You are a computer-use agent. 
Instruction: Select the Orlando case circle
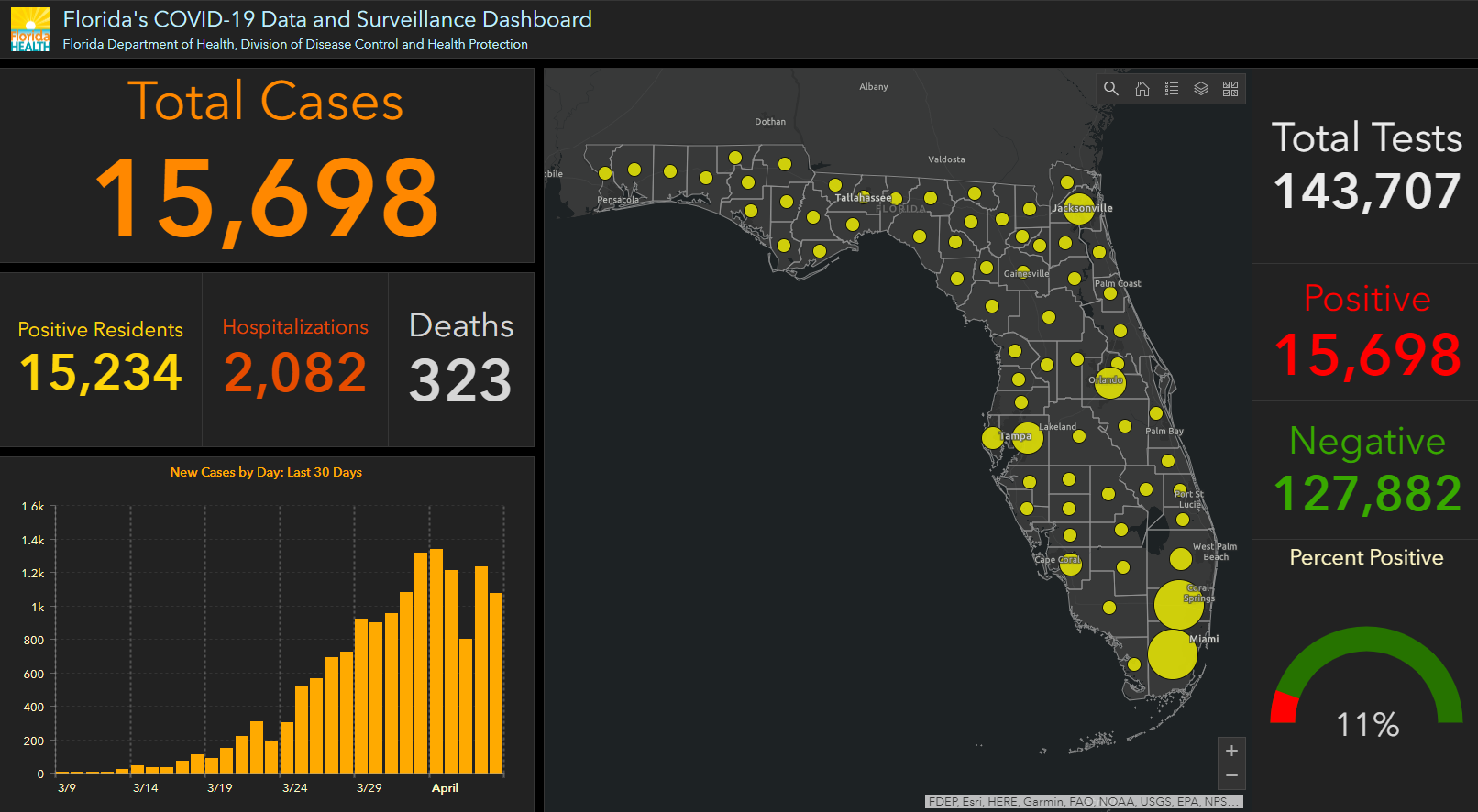(x=1110, y=383)
